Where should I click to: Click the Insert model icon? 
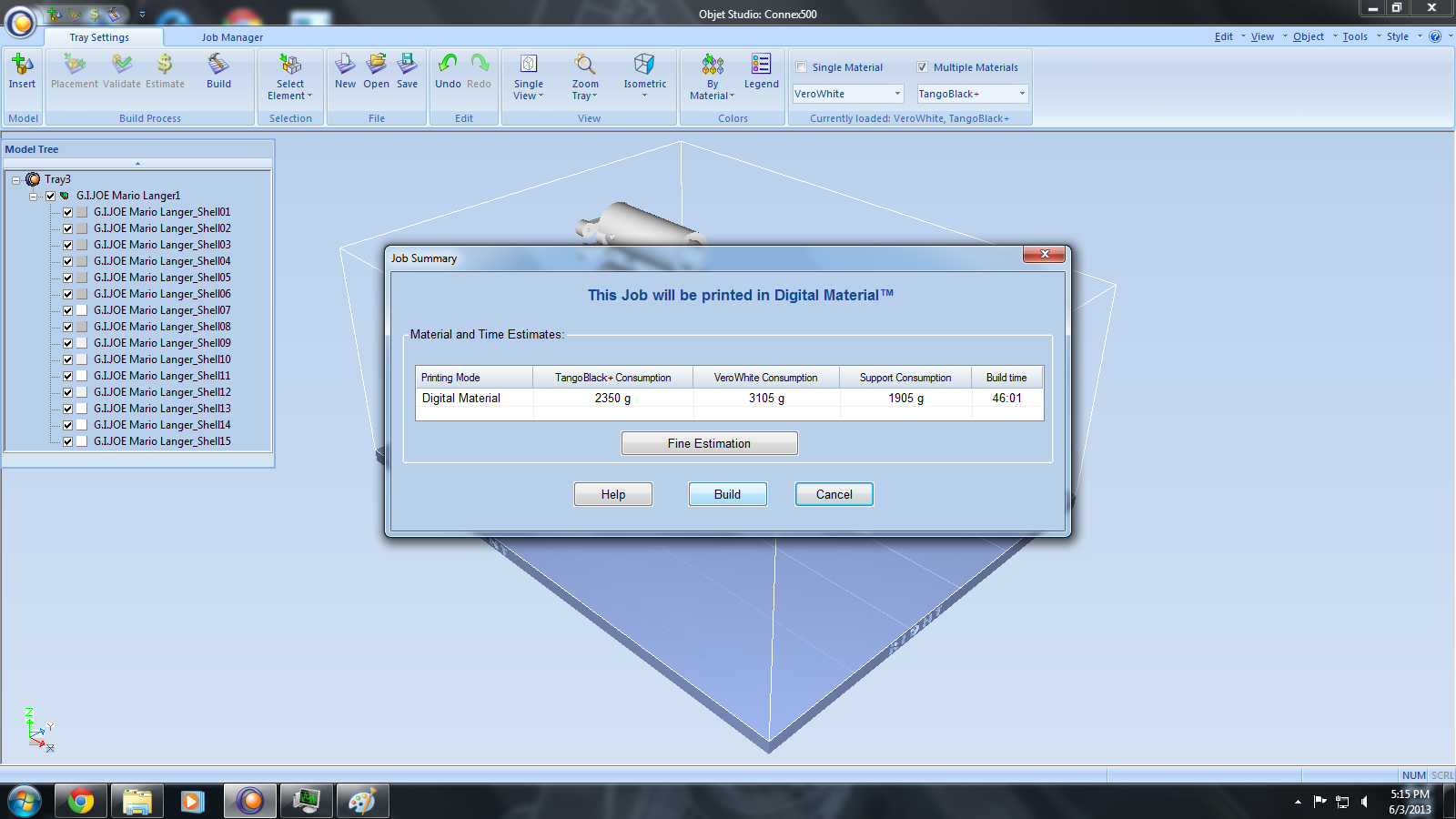22,65
